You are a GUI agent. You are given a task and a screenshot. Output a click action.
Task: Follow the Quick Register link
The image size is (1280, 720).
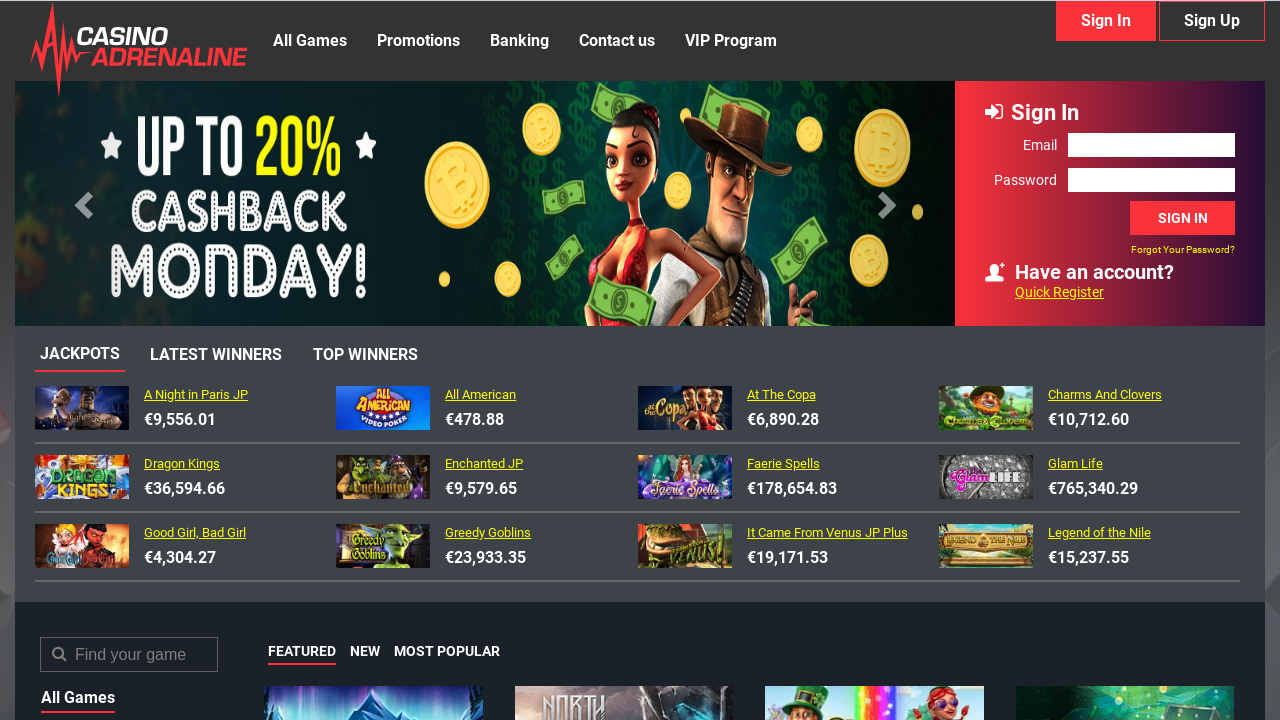1059,292
